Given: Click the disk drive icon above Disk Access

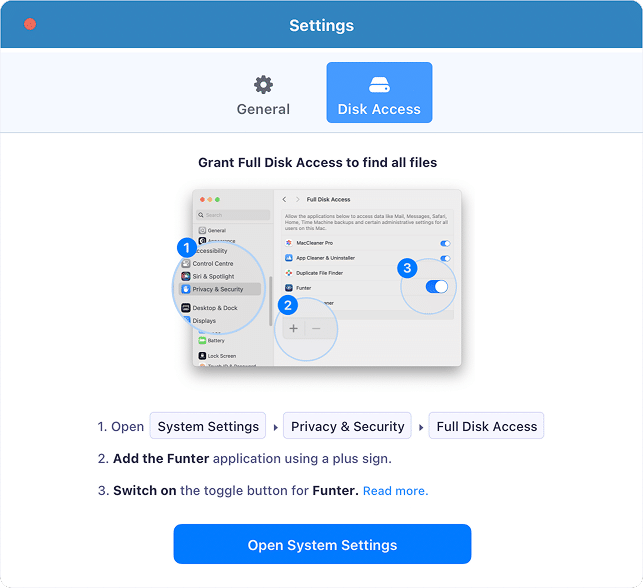Looking at the screenshot, I should [x=379, y=85].
